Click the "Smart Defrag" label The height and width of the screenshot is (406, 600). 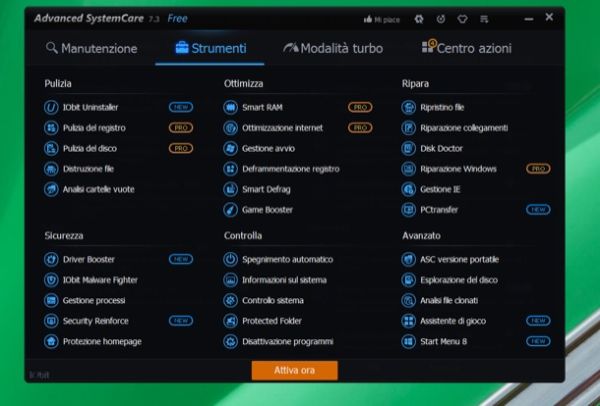[266, 189]
